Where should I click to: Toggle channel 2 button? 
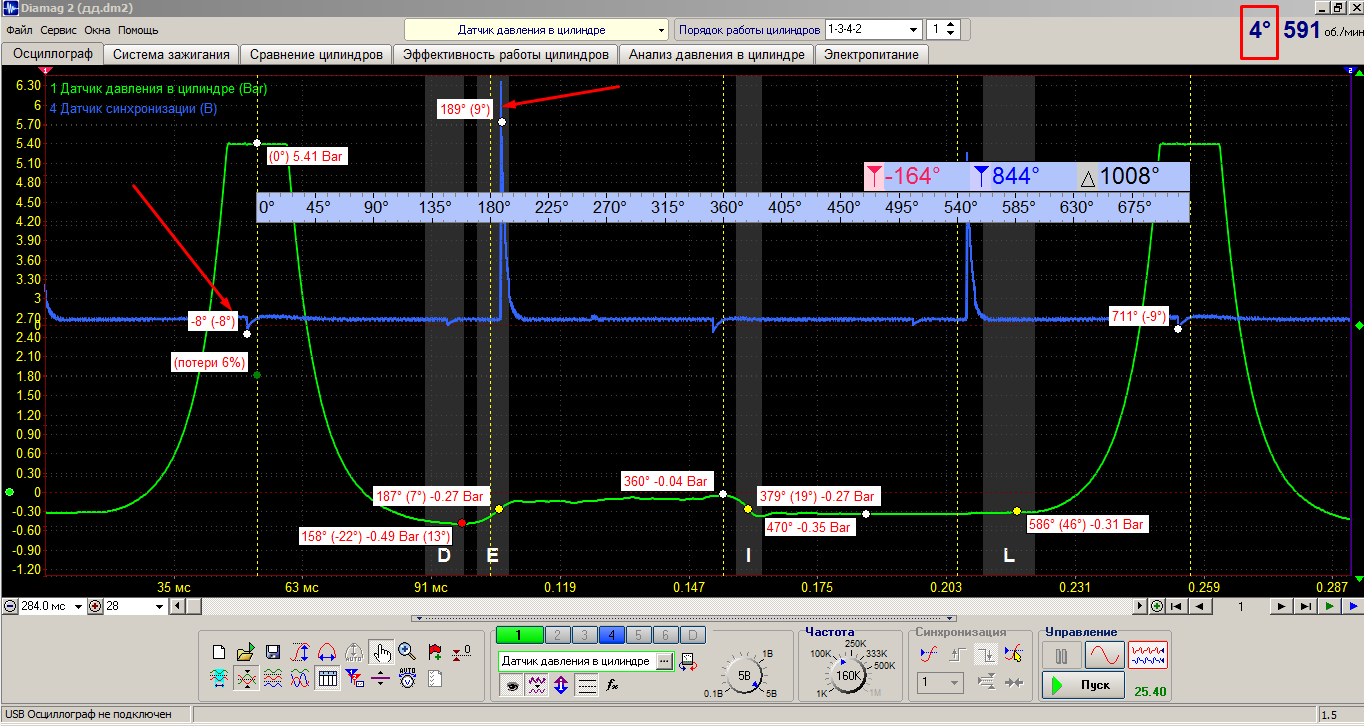point(558,635)
